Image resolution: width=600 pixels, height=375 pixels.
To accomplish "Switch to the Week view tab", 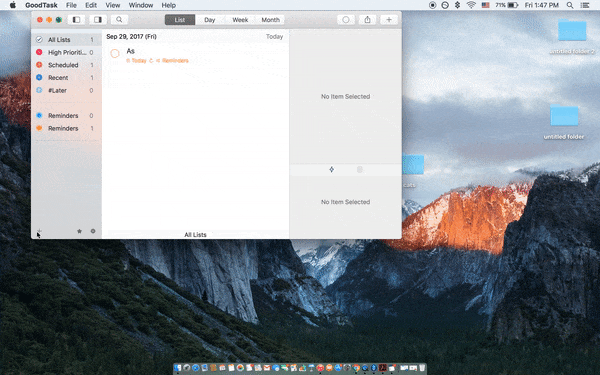I will tap(240, 20).
